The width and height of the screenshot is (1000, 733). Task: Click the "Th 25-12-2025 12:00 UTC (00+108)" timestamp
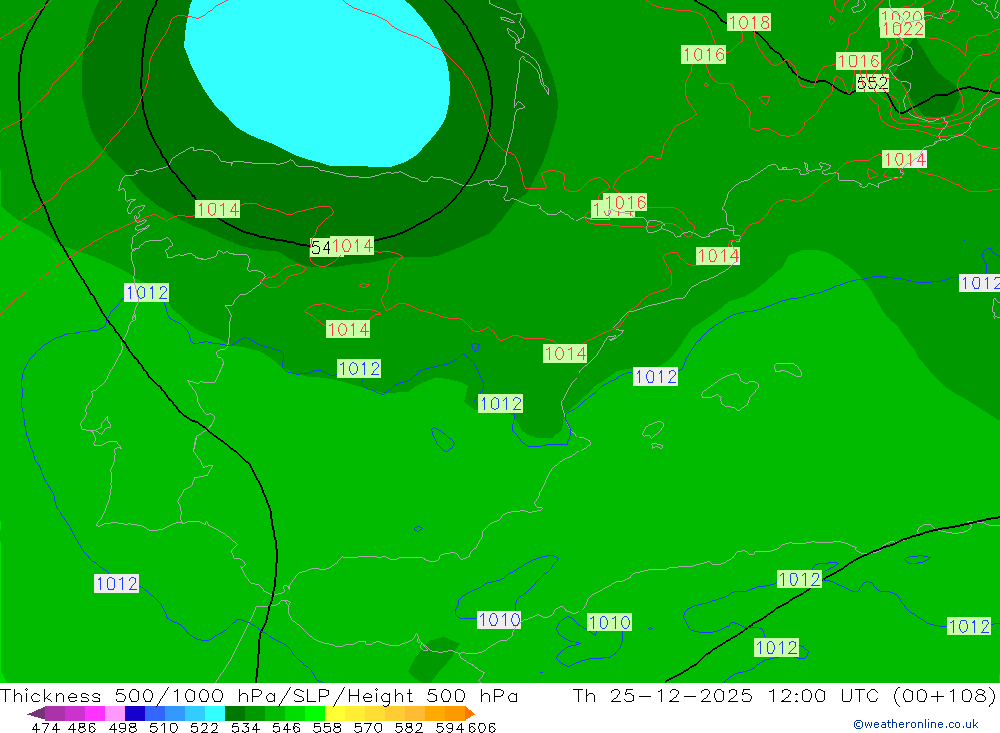pos(784,695)
